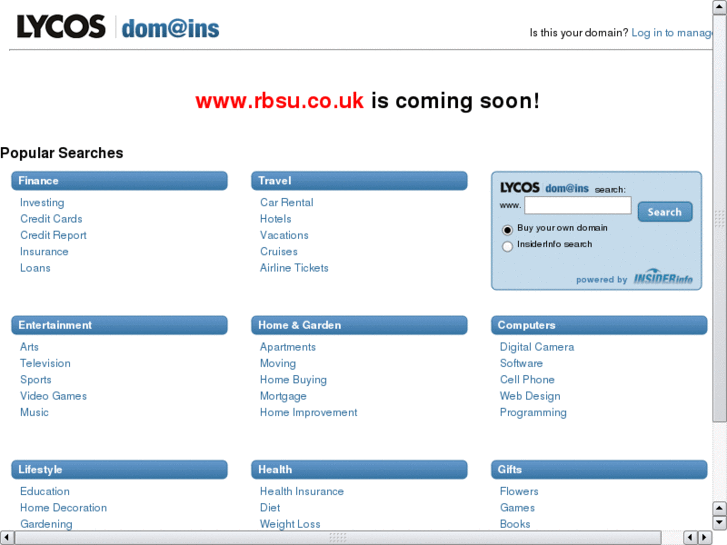Open the Books link
The height and width of the screenshot is (545, 727).
point(515,524)
